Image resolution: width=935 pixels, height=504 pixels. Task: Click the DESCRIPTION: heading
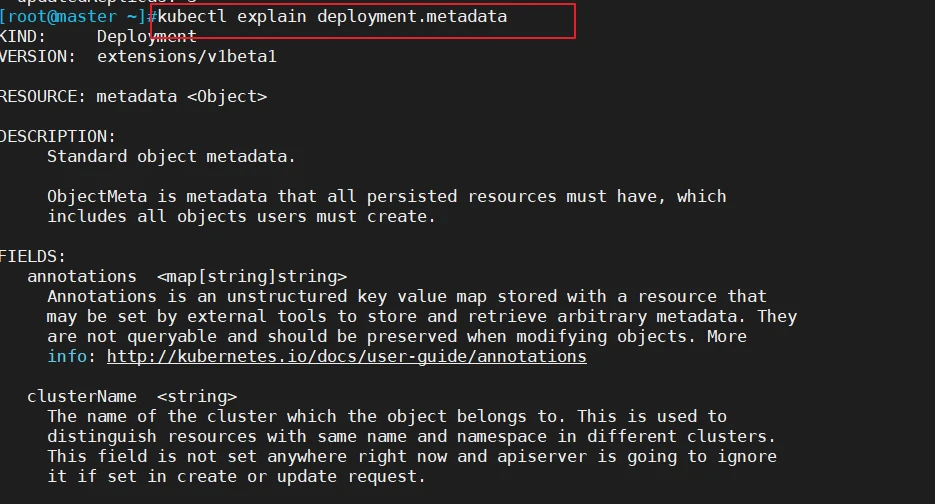click(x=57, y=137)
